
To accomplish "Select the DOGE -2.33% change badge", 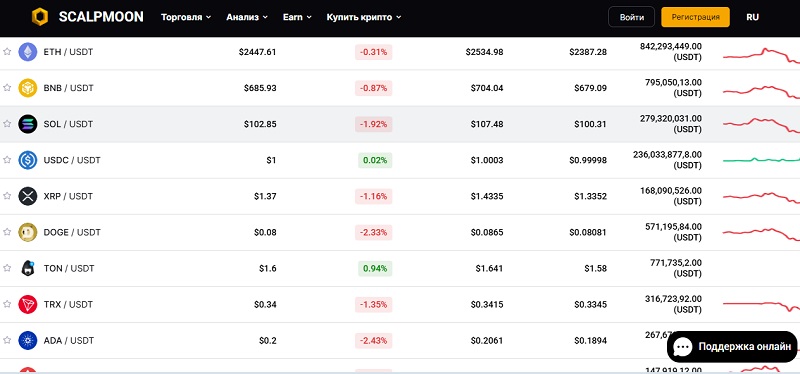I will point(373,232).
